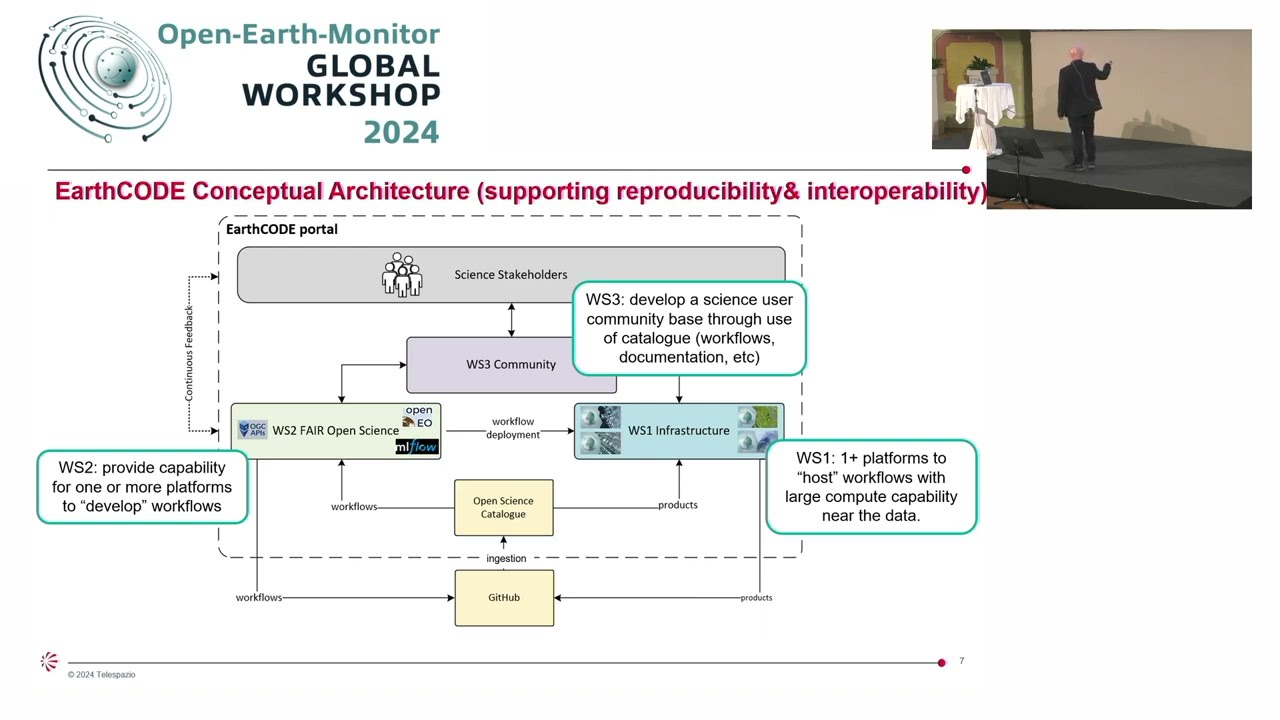1280x720 pixels.
Task: Click the ingestion label
Action: (x=506, y=559)
